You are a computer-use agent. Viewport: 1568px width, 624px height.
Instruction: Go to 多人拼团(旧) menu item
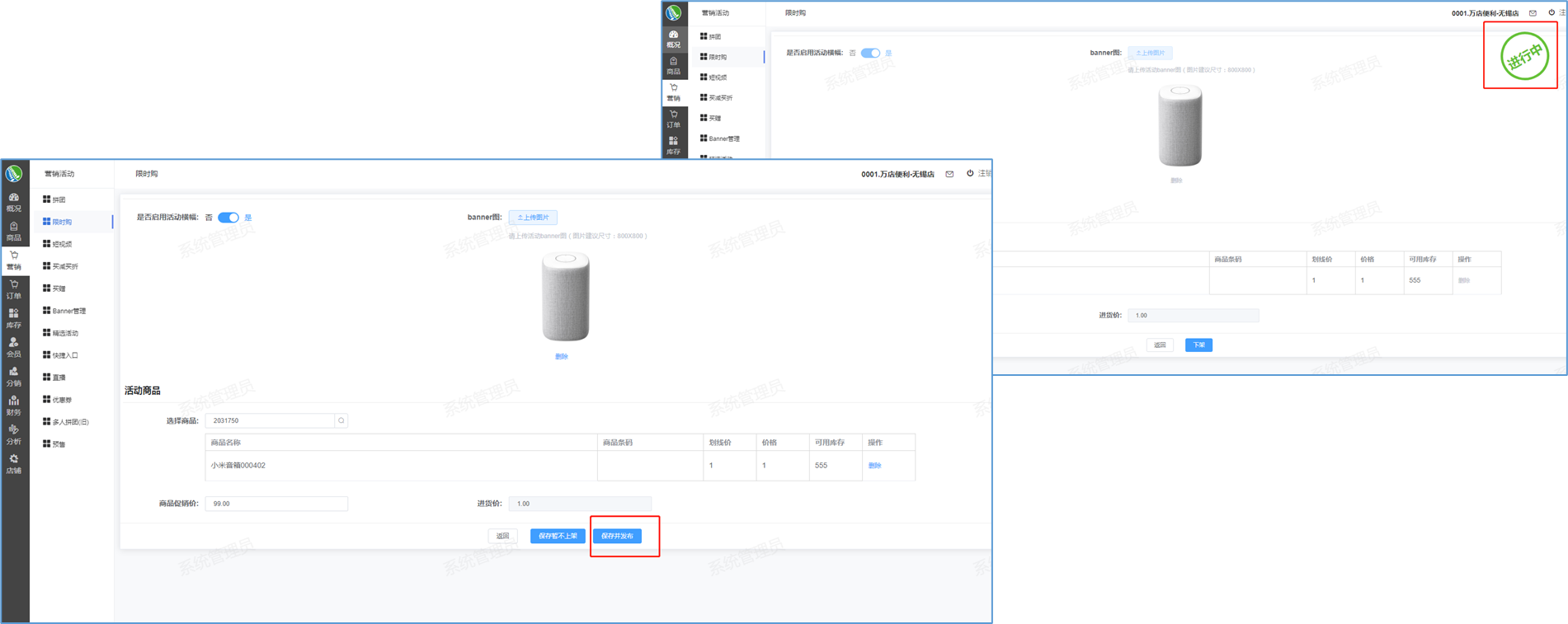point(70,422)
